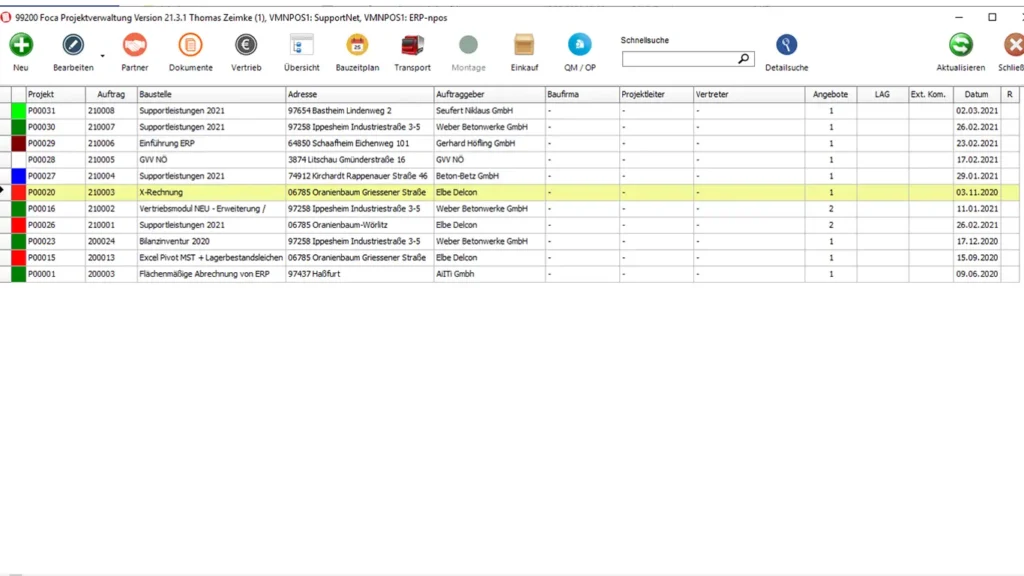Open the Einkauf module
The image size is (1024, 576).
pyautogui.click(x=524, y=46)
